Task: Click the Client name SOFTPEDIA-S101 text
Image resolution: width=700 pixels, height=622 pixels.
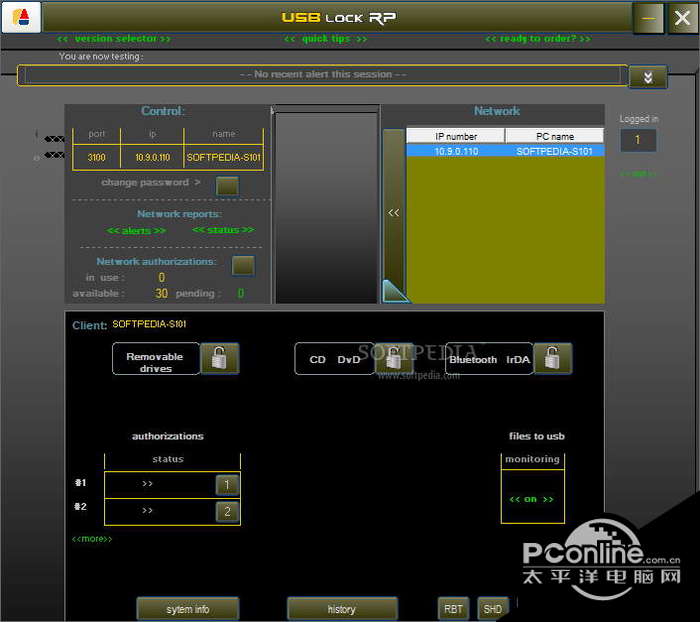Action: coord(149,324)
